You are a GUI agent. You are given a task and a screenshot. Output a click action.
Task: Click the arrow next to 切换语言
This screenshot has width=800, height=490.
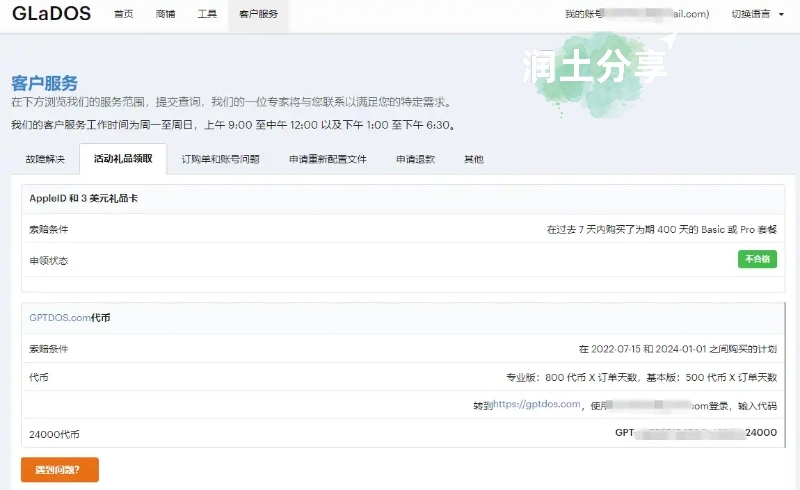click(779, 14)
